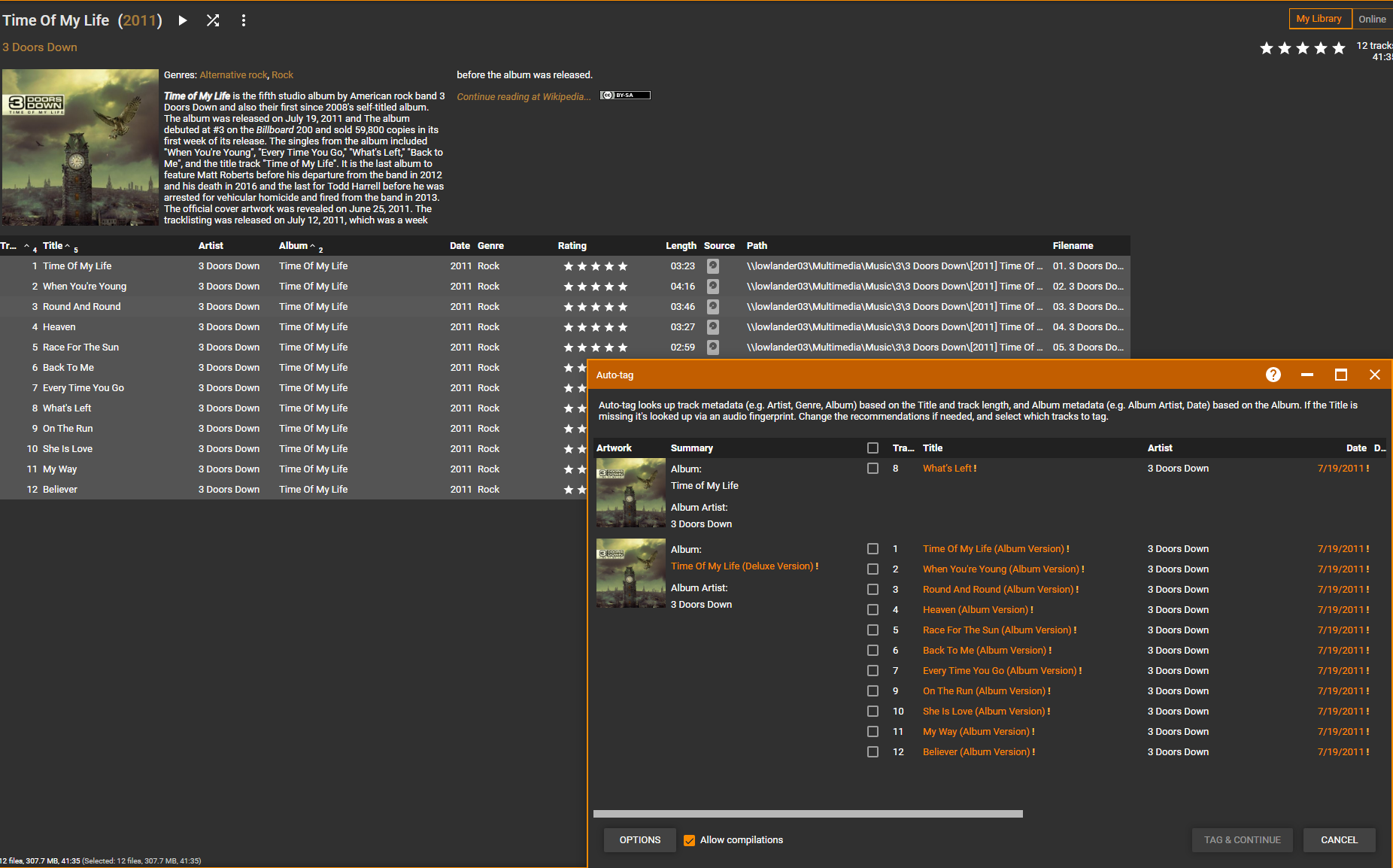
Task: Click source icon for Race For The Sun
Action: [712, 348]
